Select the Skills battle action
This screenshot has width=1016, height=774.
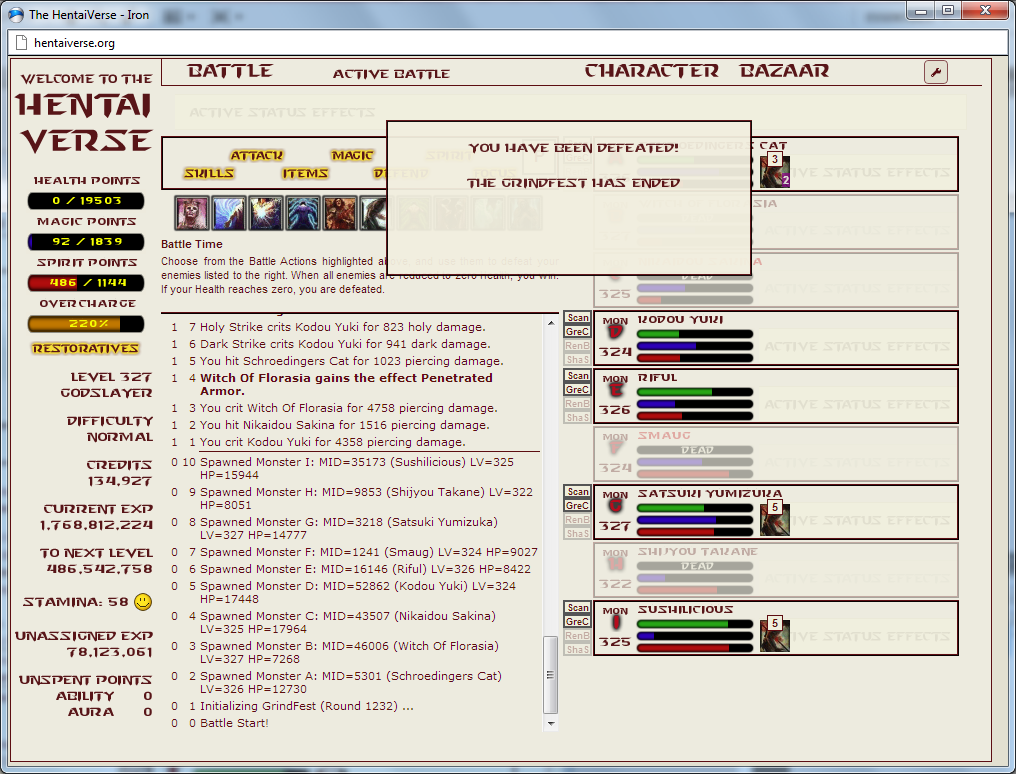pos(209,174)
